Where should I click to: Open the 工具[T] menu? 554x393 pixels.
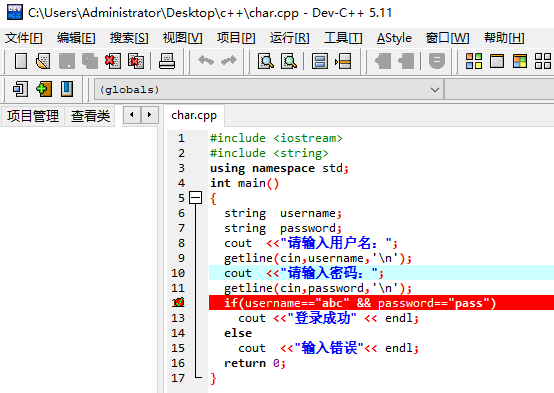tap(343, 38)
